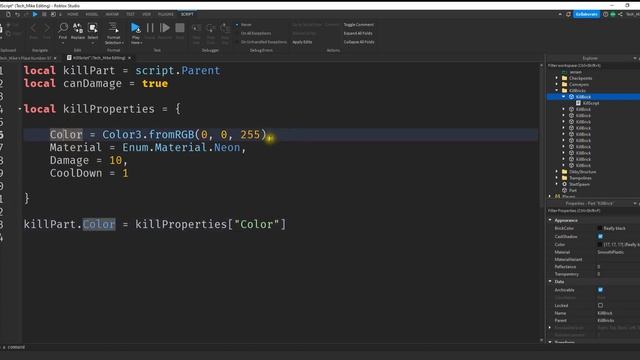The height and width of the screenshot is (360, 640).
Task: Click the new file icon in quick access bar
Action: (x=8, y=14)
